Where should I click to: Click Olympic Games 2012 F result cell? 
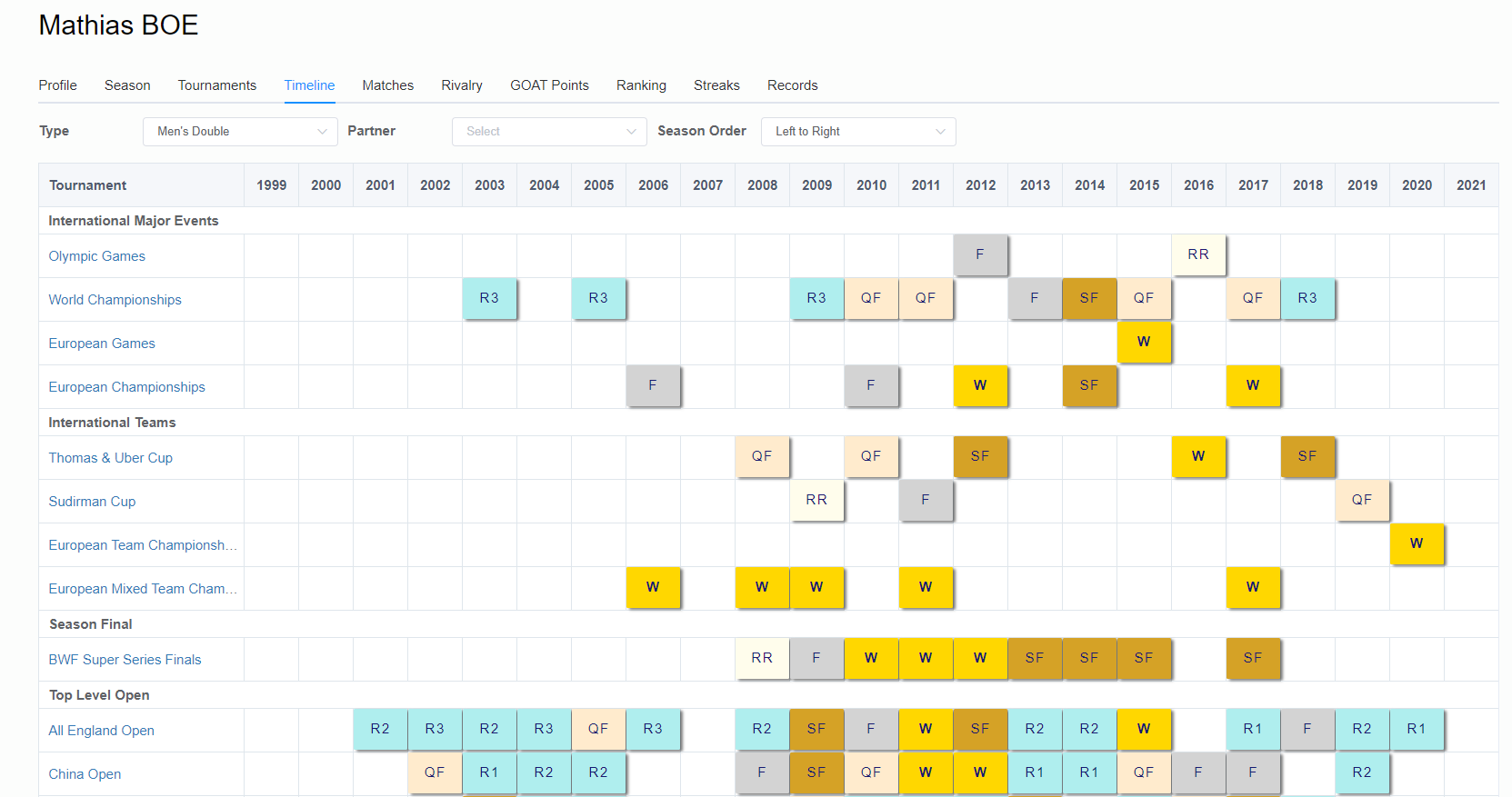point(980,254)
